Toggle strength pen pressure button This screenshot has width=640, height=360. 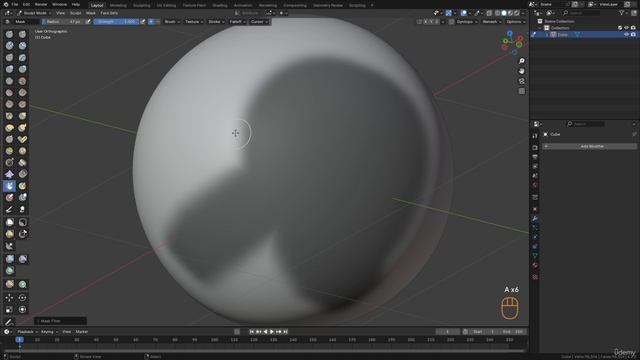143,22
